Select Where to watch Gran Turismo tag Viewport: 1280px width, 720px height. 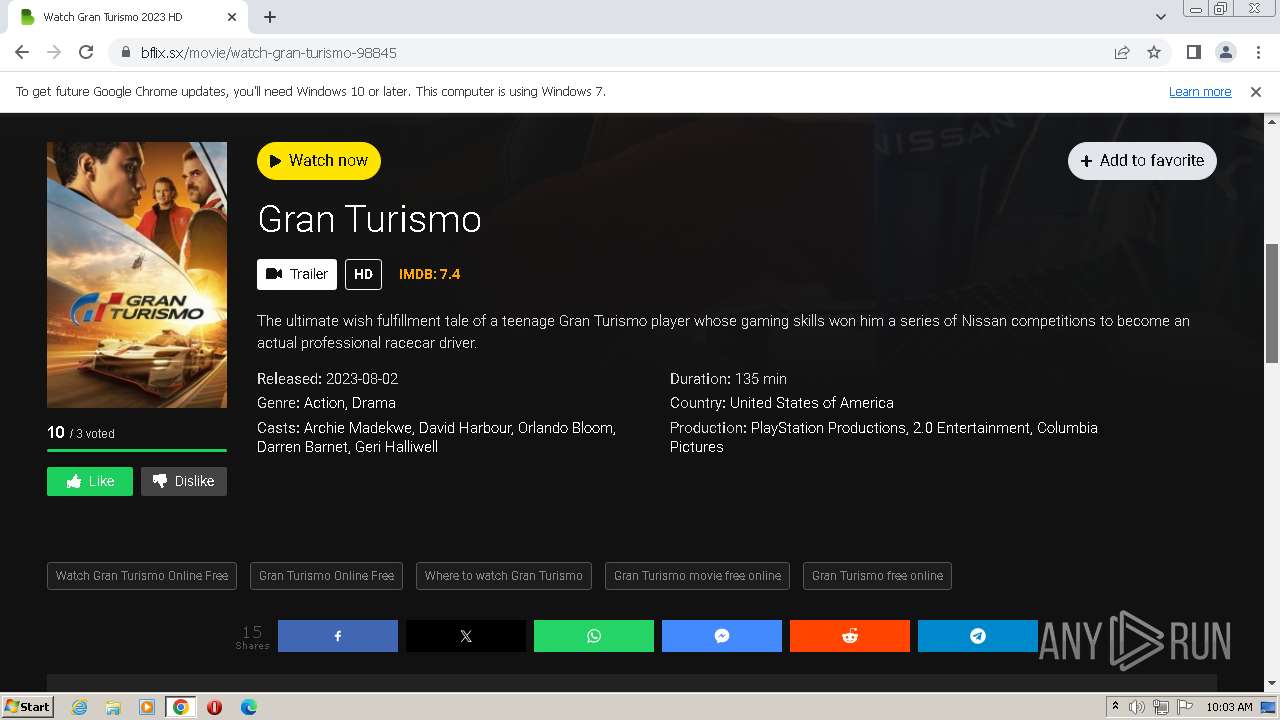[x=504, y=576]
